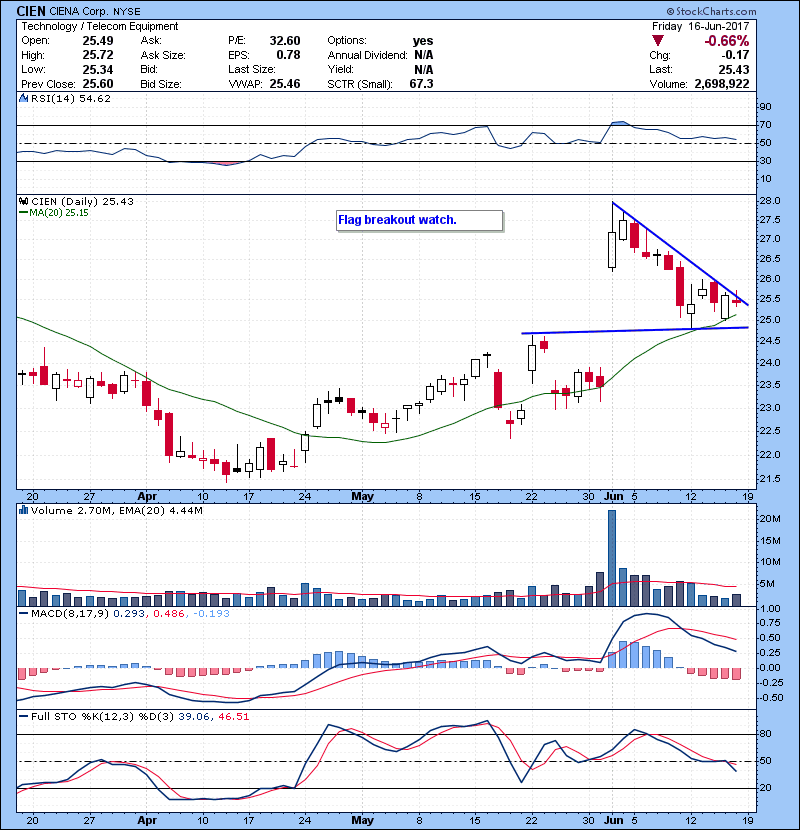Click the Prev Close value 25.60
Image resolution: width=800 pixels, height=830 pixels.
point(97,84)
